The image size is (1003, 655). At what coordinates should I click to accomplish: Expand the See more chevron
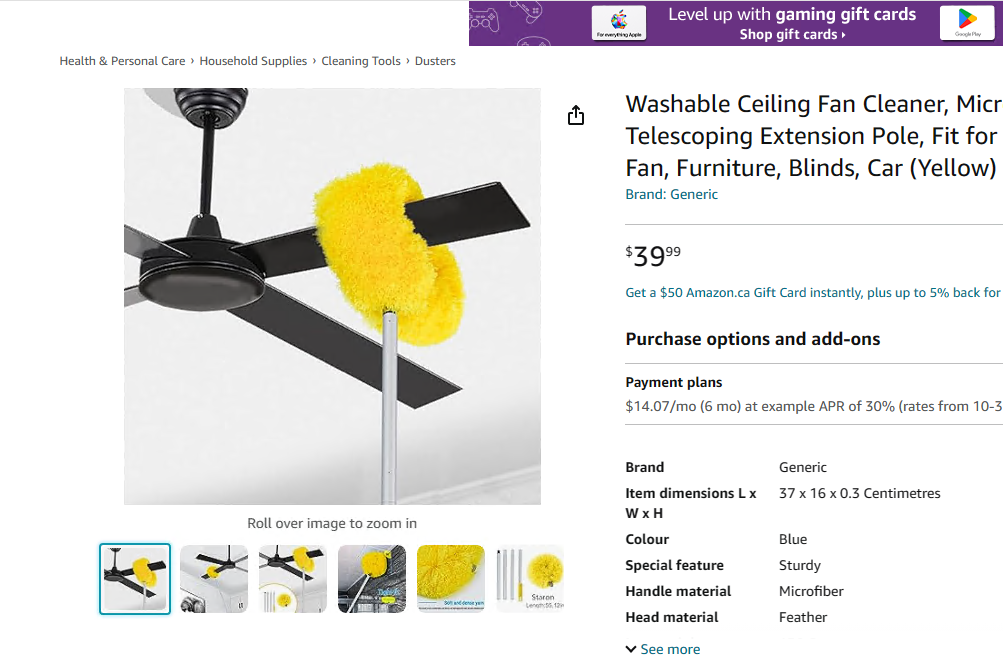click(631, 649)
